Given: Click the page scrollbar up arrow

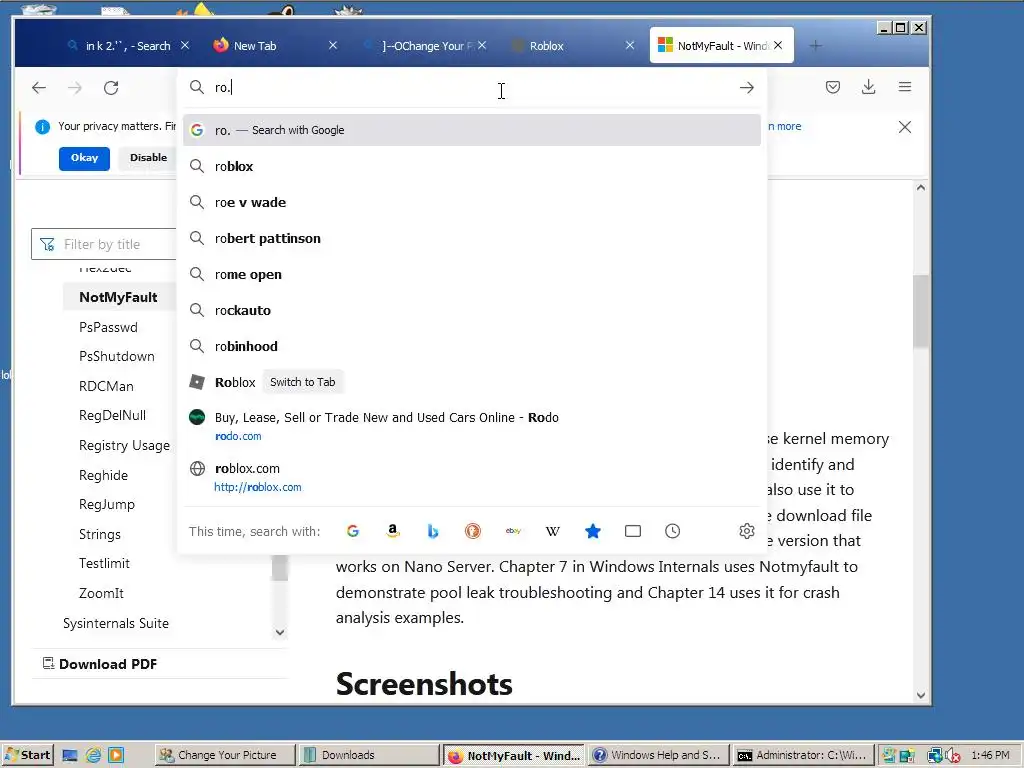Looking at the screenshot, I should [921, 188].
